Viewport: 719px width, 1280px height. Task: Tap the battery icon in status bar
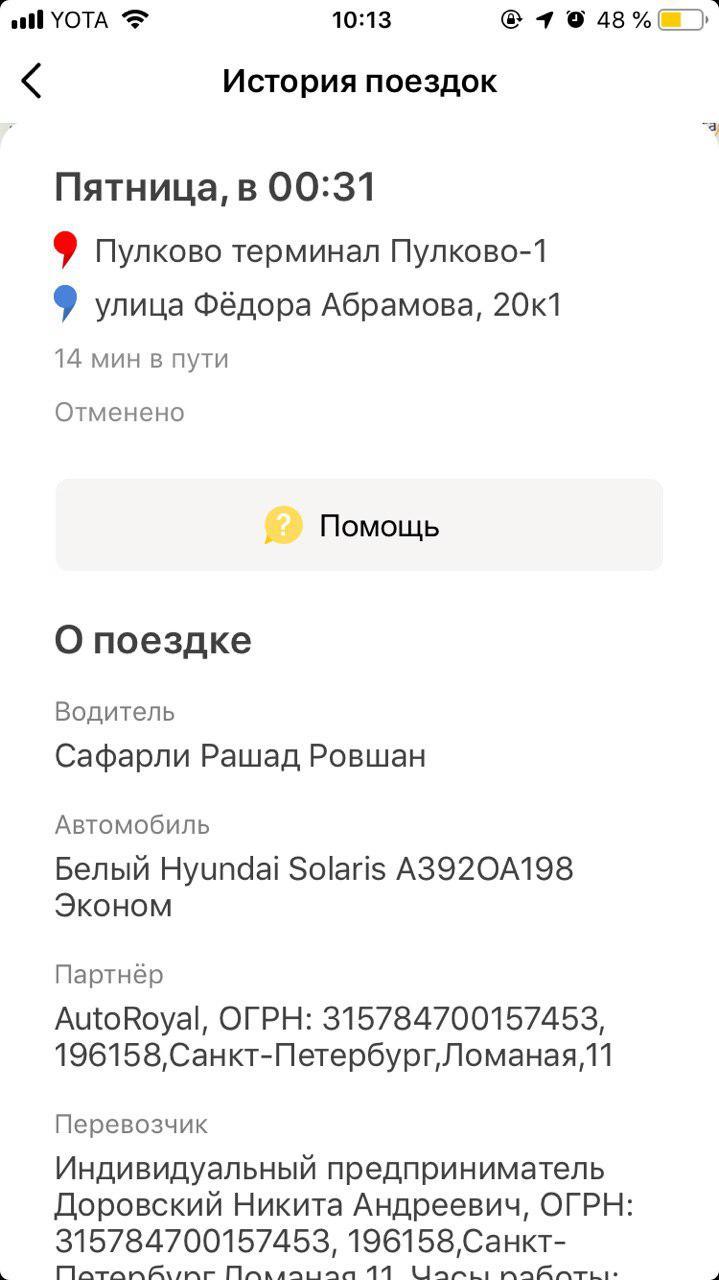tap(684, 20)
